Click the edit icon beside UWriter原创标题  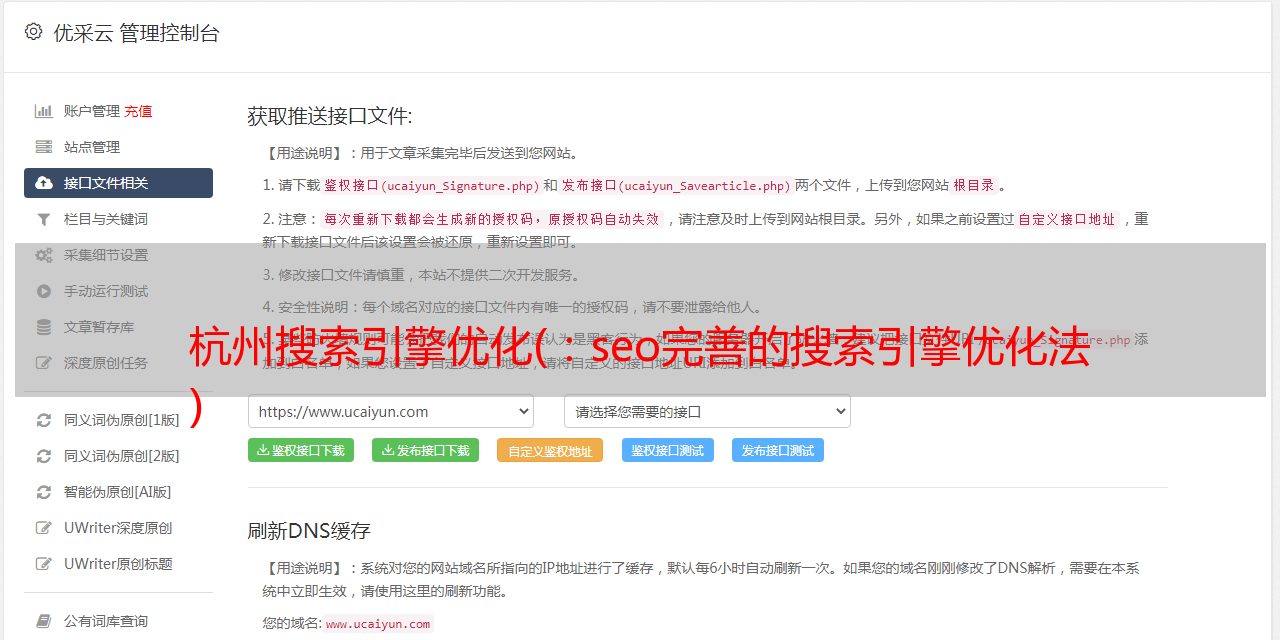pos(44,564)
